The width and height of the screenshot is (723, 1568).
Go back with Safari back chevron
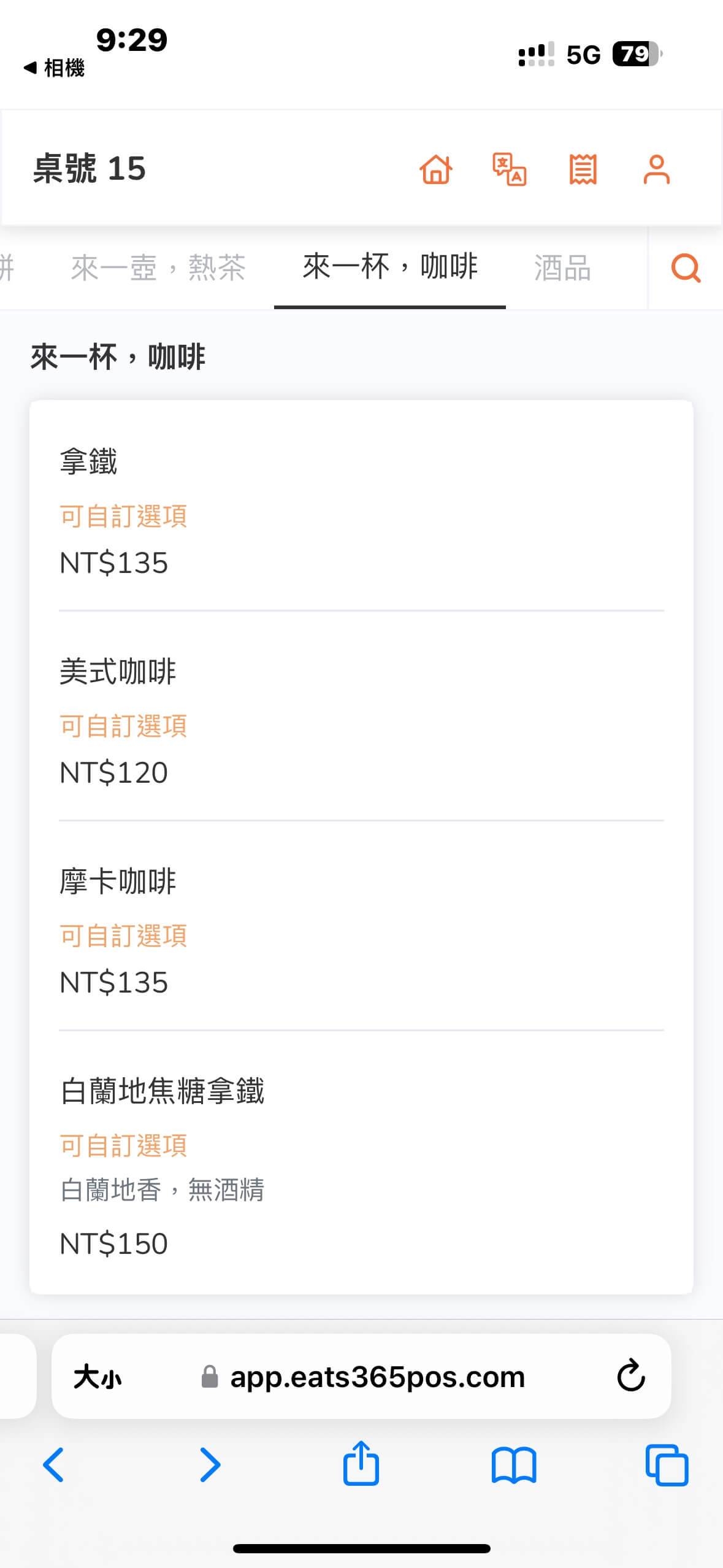pos(54,1465)
